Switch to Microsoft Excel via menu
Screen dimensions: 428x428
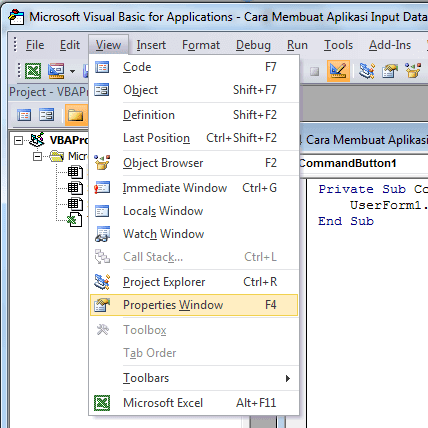(194, 403)
